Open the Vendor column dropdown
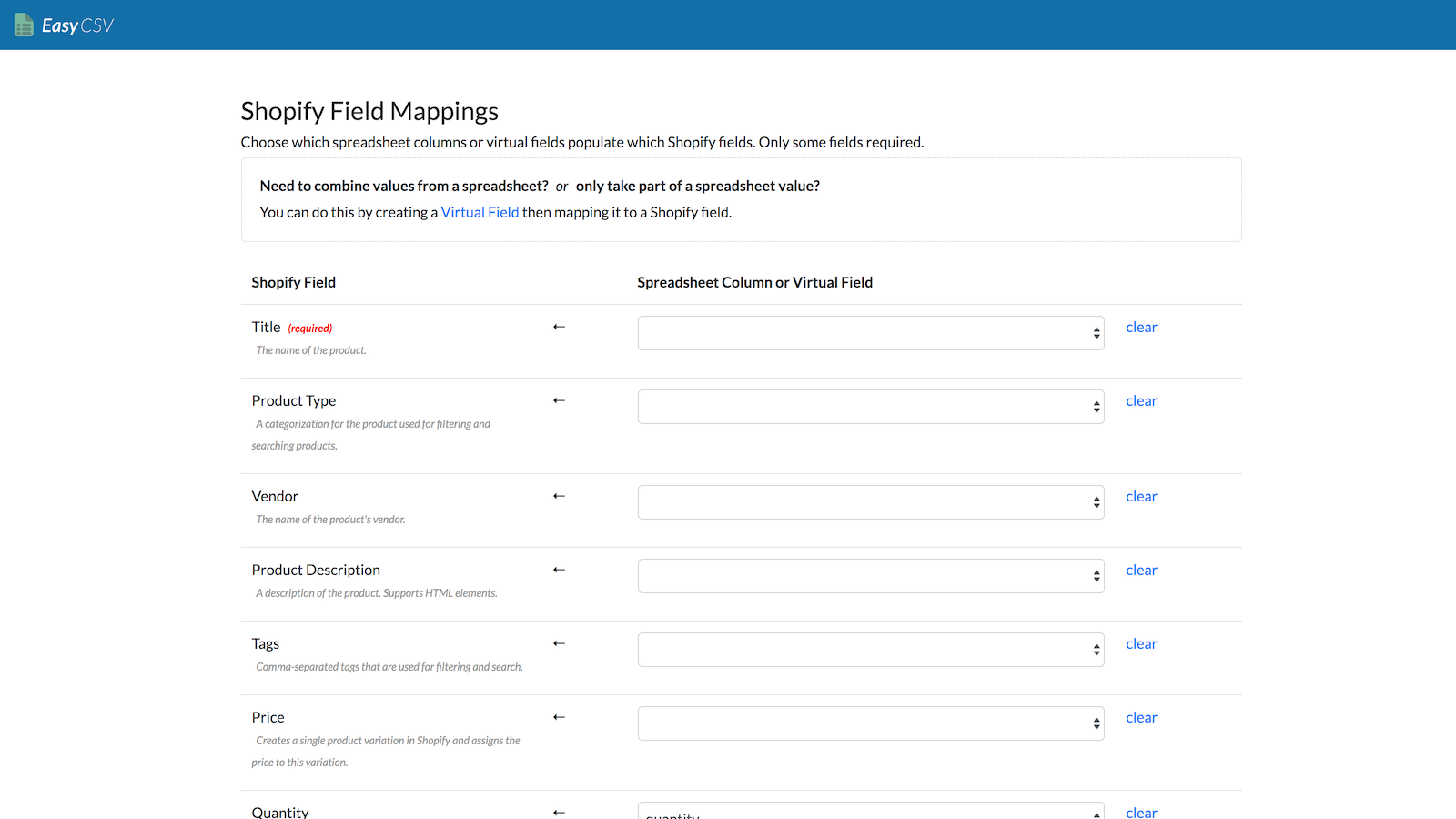The width and height of the screenshot is (1456, 819). click(870, 502)
